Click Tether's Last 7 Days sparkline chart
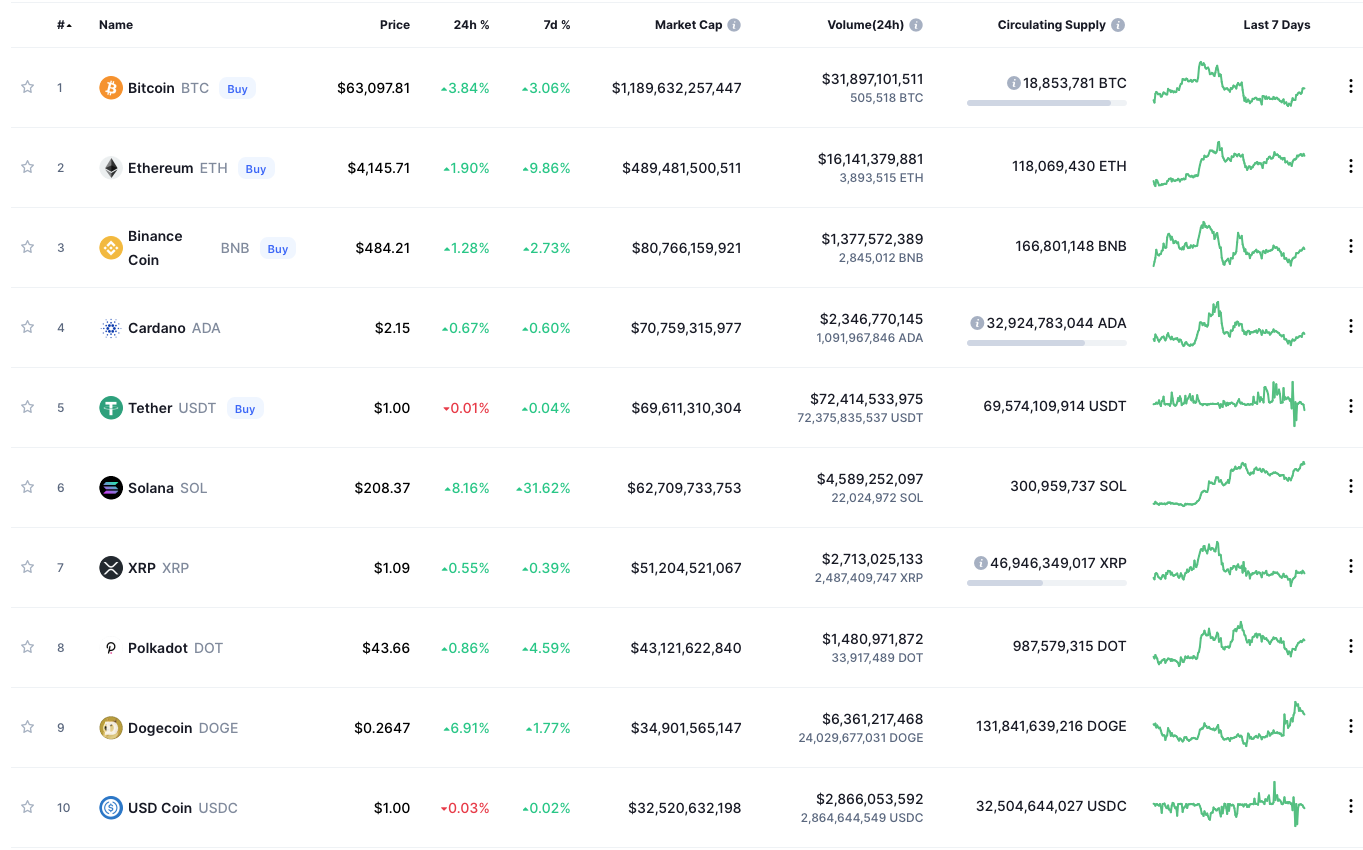 1228,402
